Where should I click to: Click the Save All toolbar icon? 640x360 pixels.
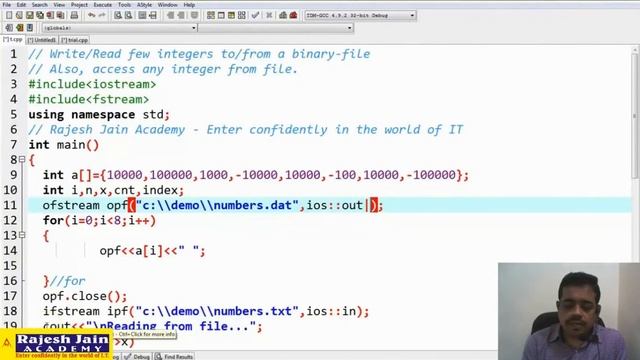(x=40, y=16)
